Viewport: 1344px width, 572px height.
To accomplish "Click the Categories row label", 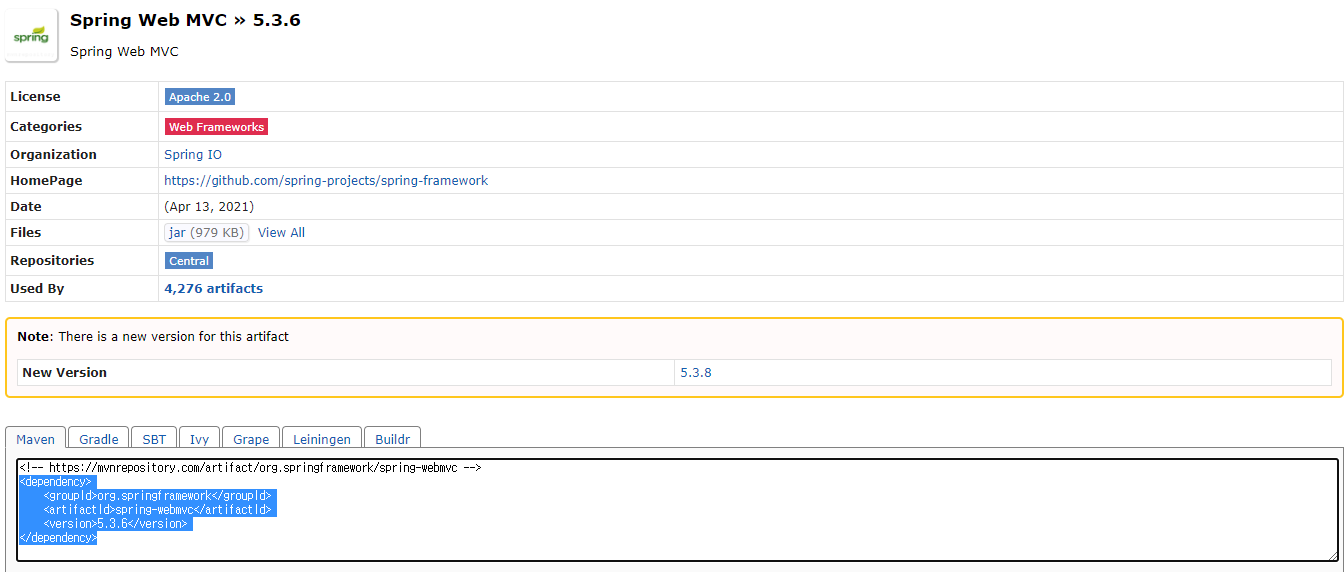I will (x=46, y=127).
